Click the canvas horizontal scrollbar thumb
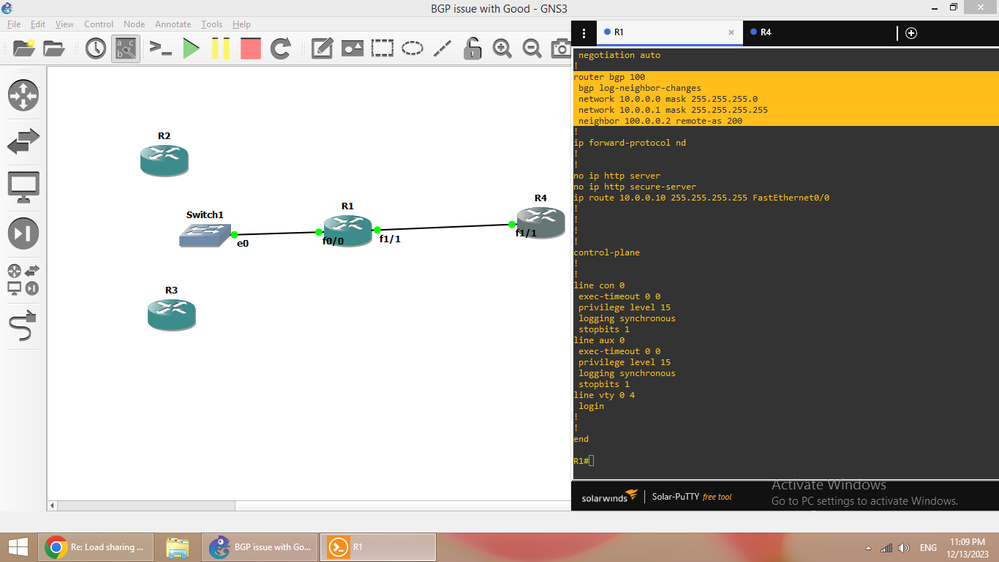 click(147, 505)
